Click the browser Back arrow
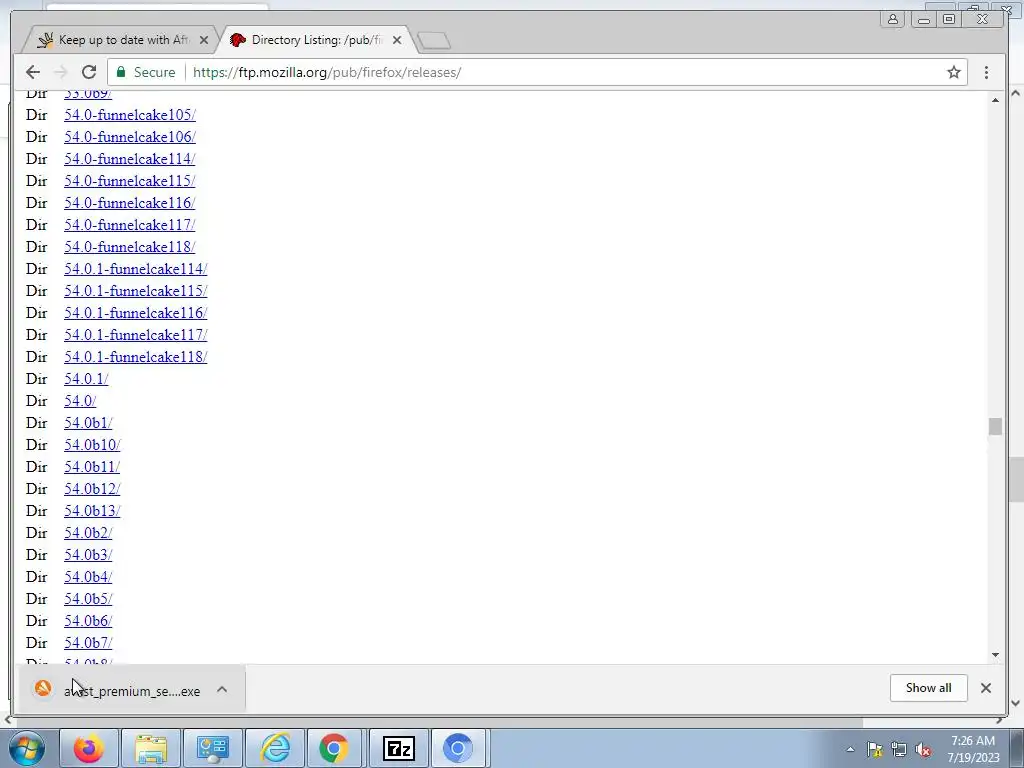Image resolution: width=1024 pixels, height=768 pixels. 33,72
